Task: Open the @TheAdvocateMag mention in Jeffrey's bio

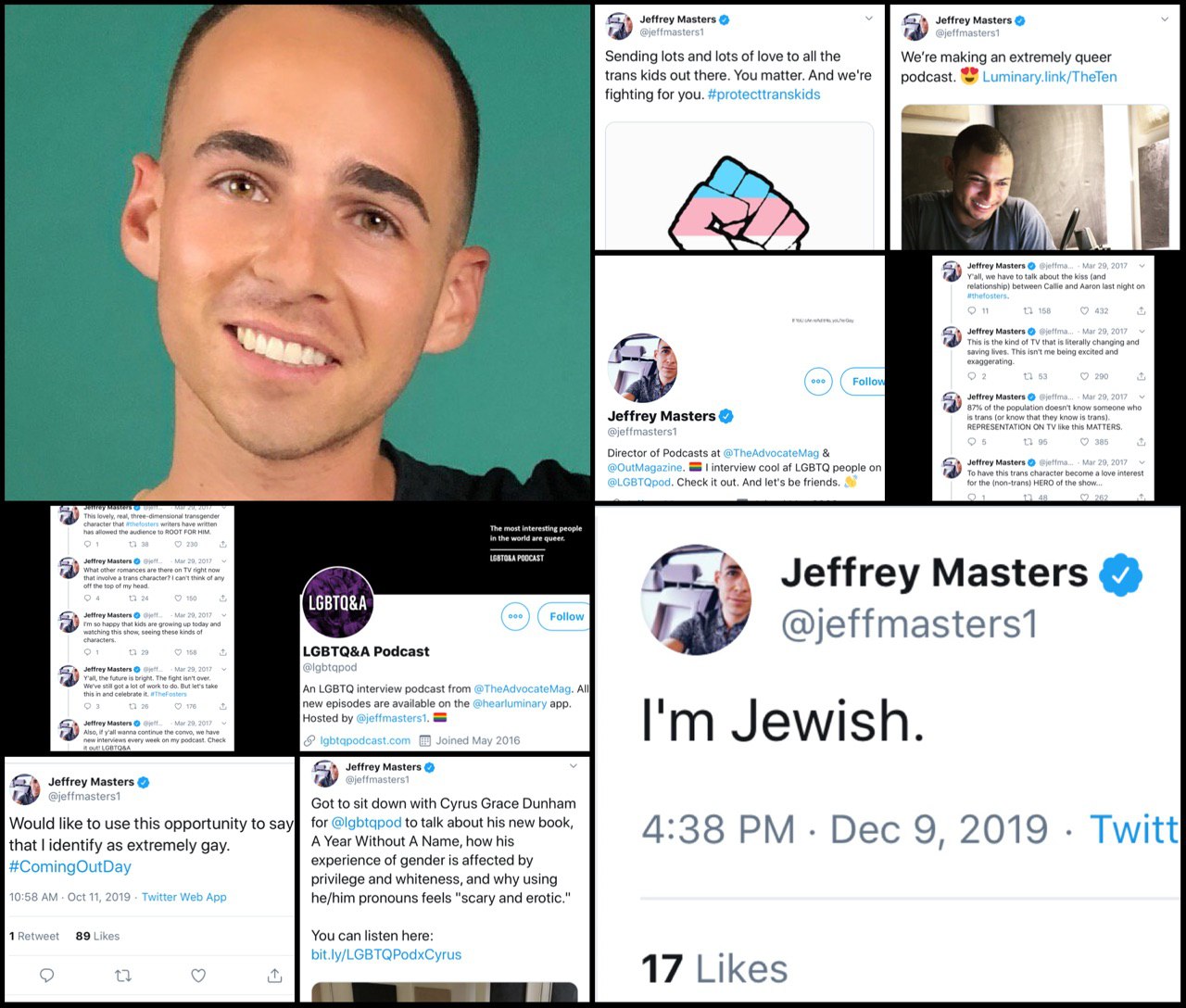Action: [771, 453]
